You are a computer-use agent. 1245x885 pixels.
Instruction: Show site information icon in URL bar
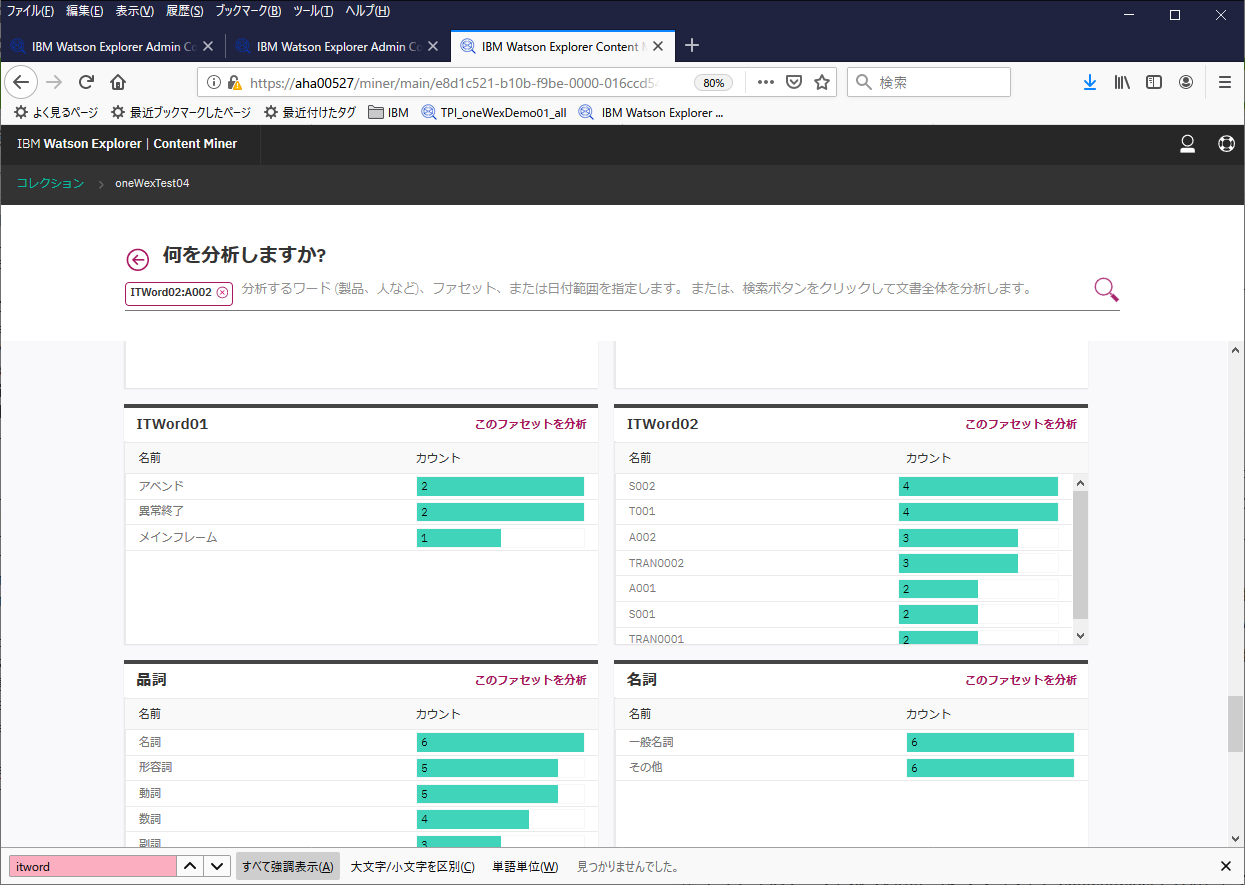point(214,83)
